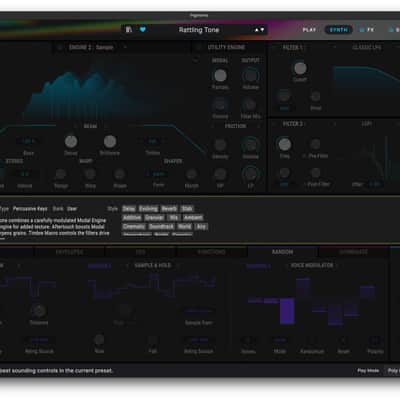This screenshot has width=400, height=400.
Task: Open the RANDOM modulation tab
Action: pyautogui.click(x=282, y=252)
